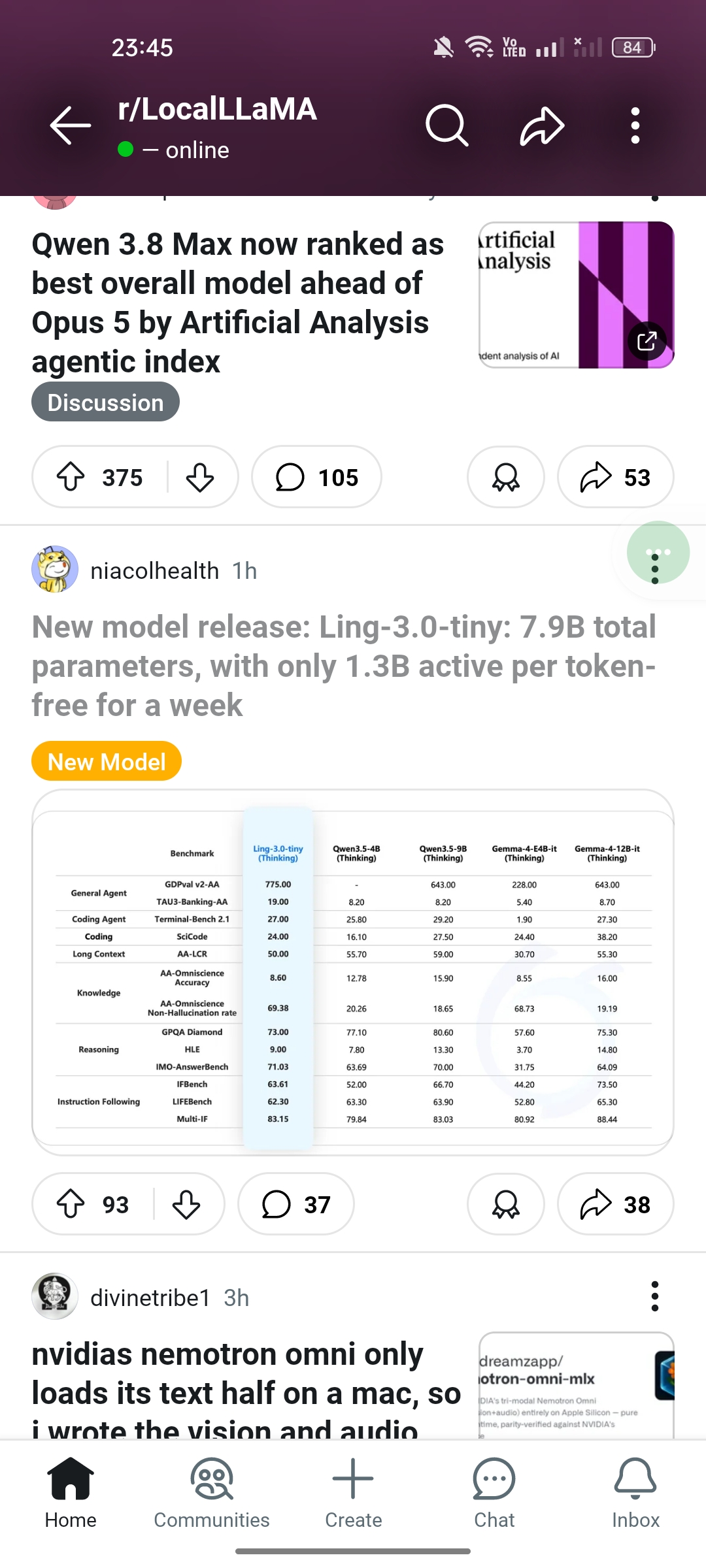Viewport: 706px width, 1568px height.
Task: Tap the back arrow in the header
Action: (71, 125)
